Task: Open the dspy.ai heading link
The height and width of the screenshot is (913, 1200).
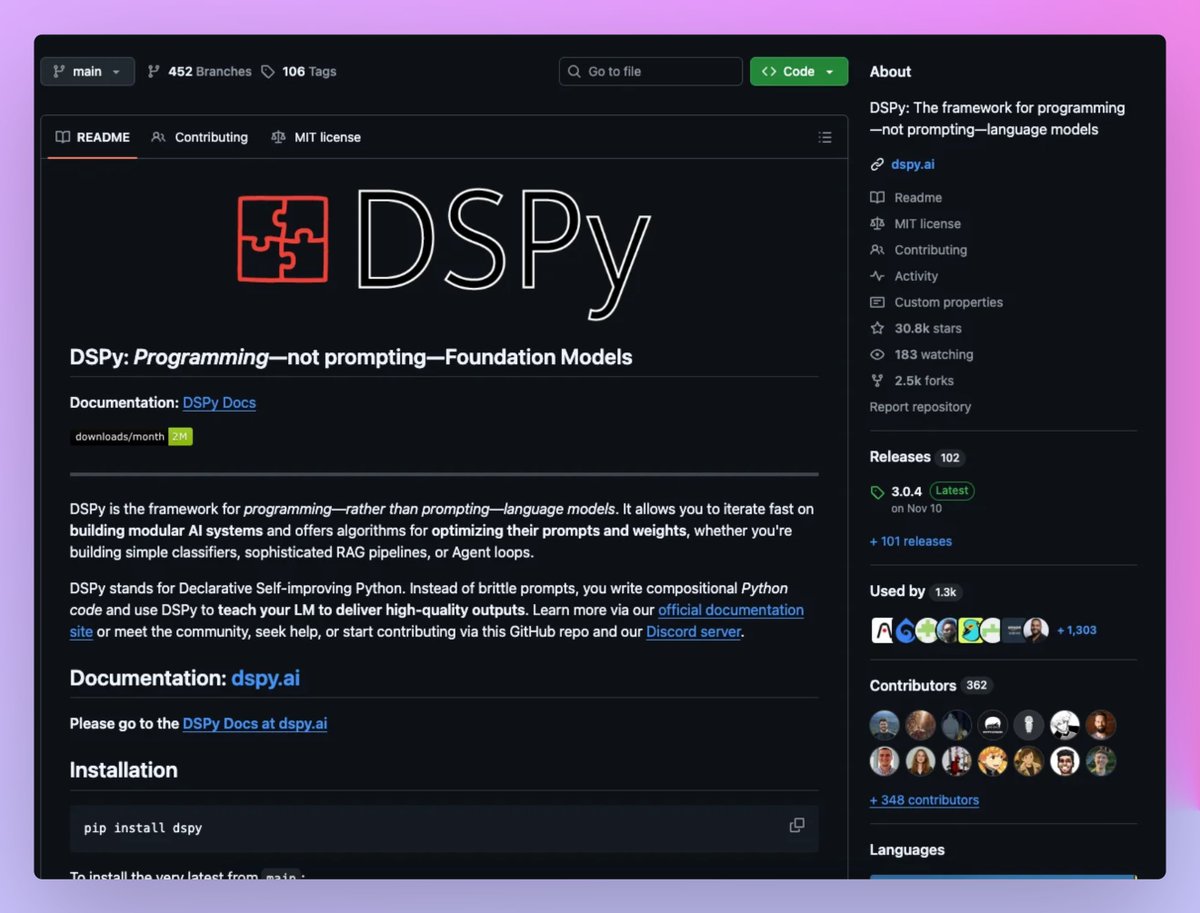Action: click(265, 678)
